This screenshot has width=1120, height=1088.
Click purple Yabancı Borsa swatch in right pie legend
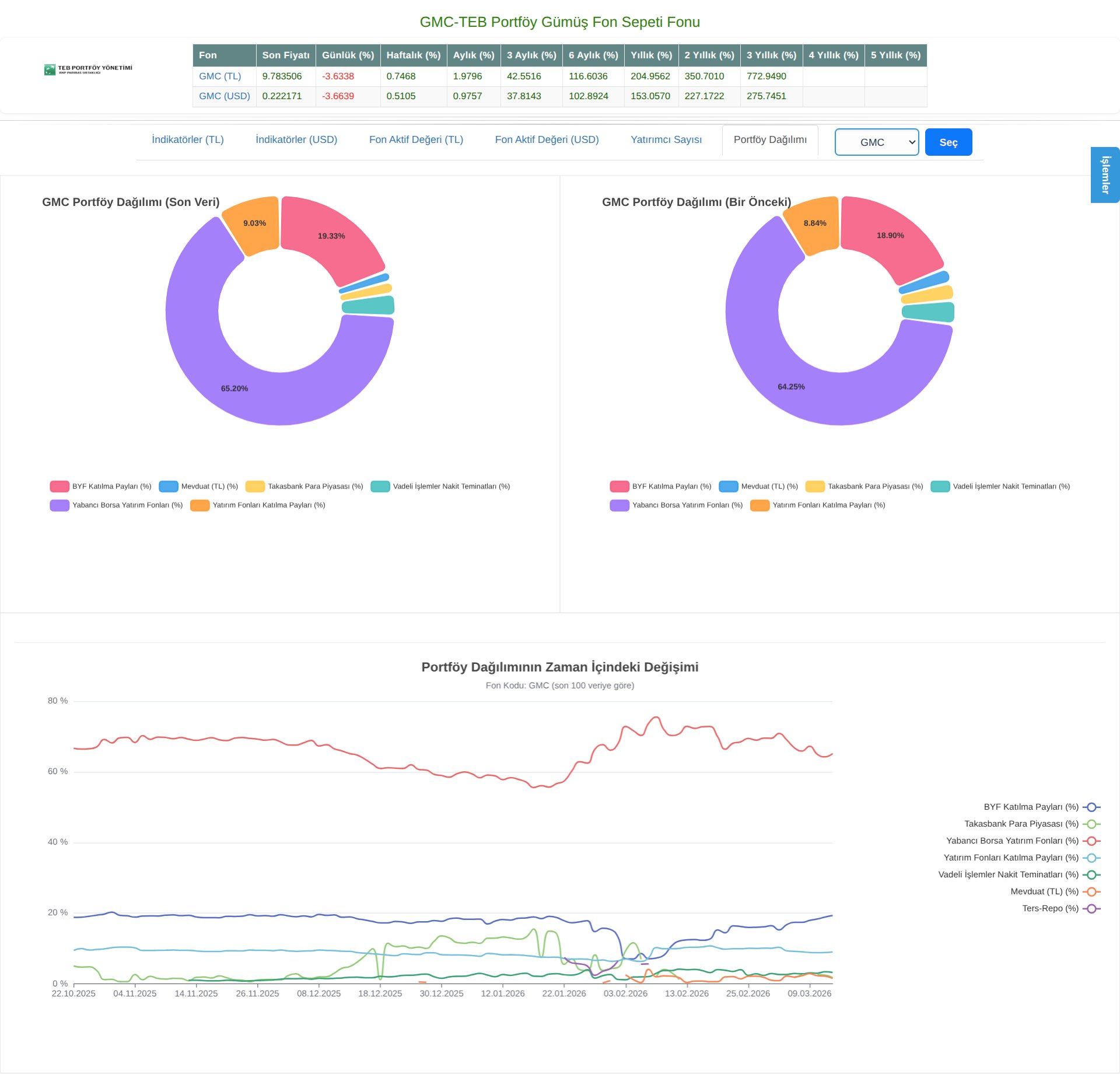(619, 505)
